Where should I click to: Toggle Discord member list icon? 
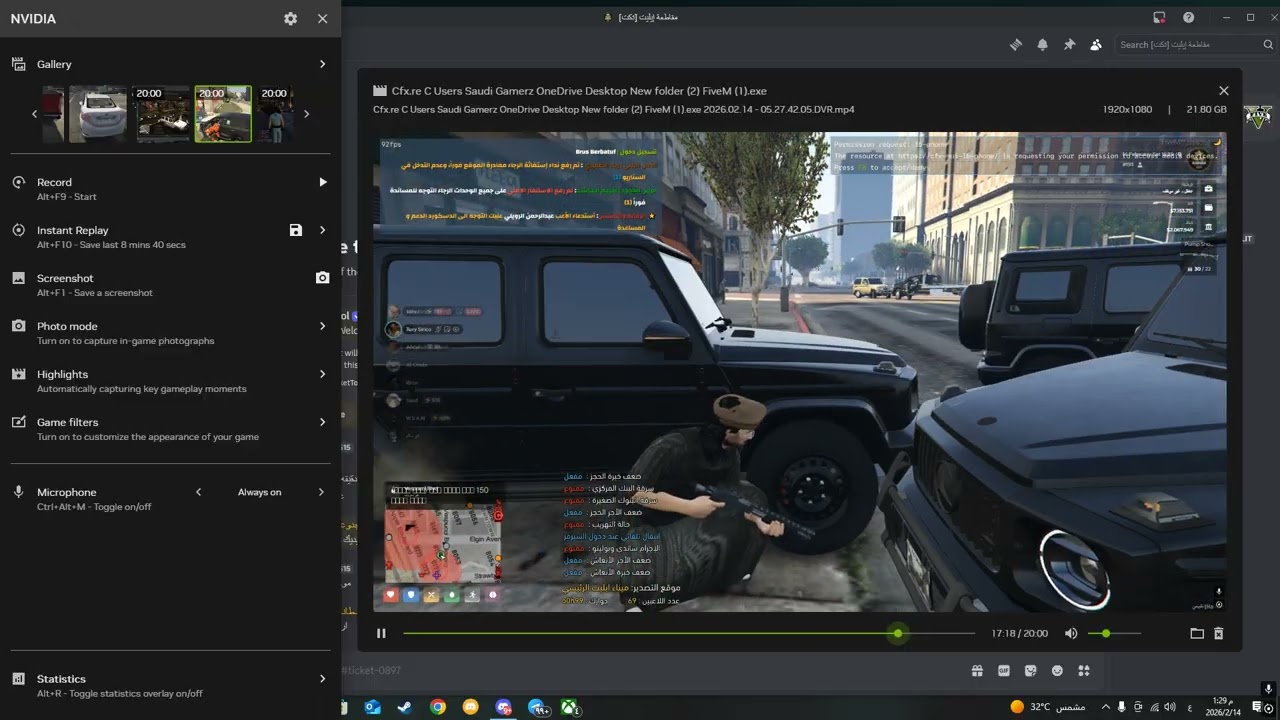coord(1096,45)
